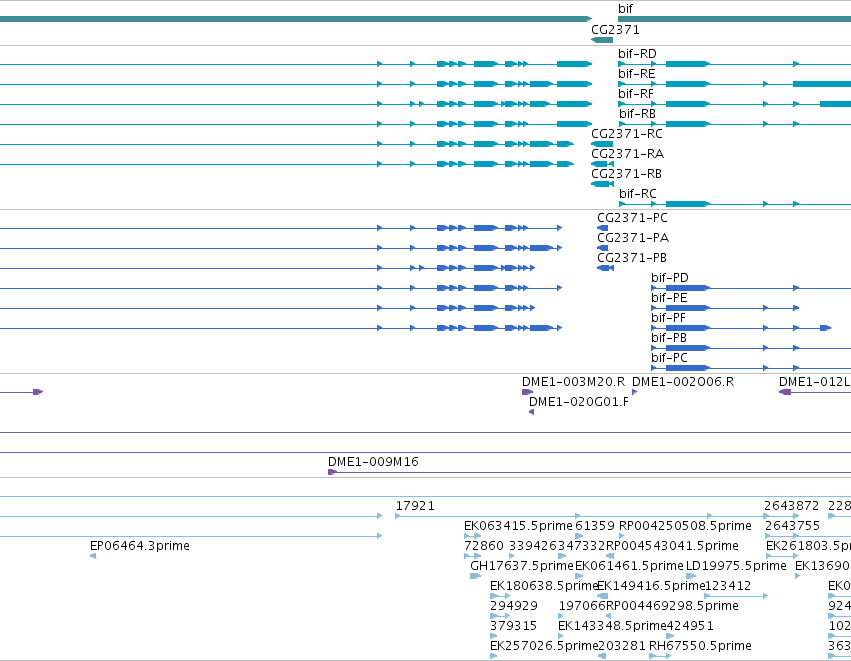Image resolution: width=851 pixels, height=661 pixels.
Task: Select the EK063415.5prime label
Action: coord(518,526)
